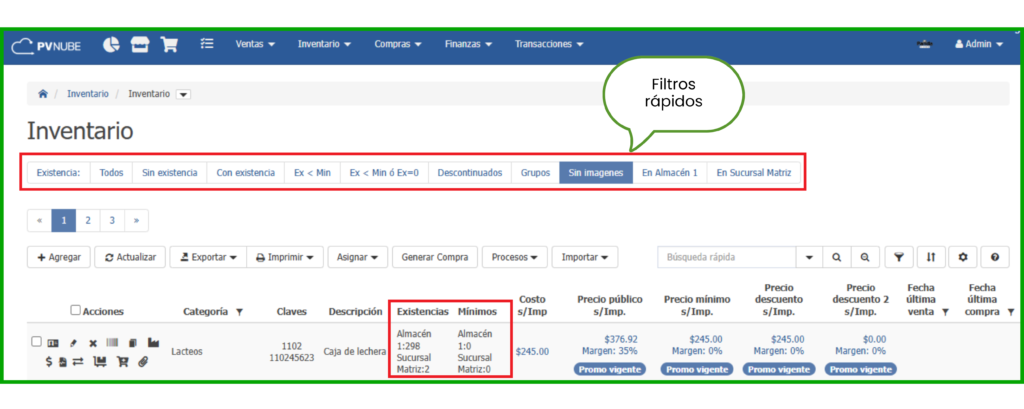Open the shopping cart icon in navbar
The image size is (1024, 409).
pos(169,44)
